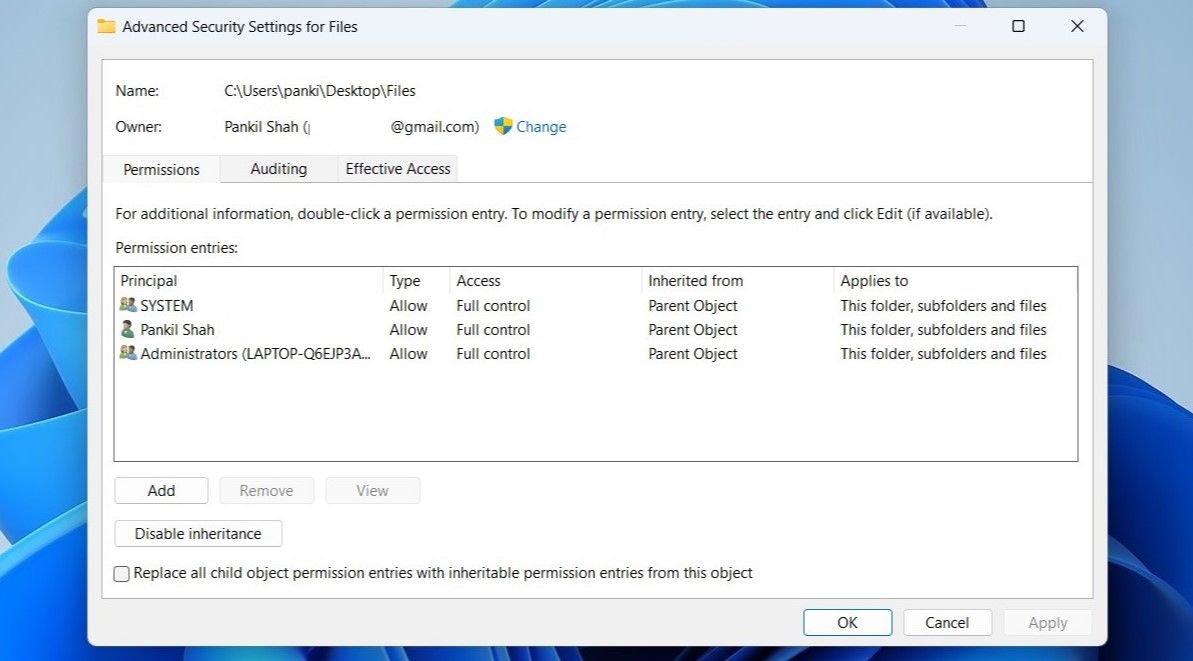Select the Permissions tab
Image resolution: width=1193 pixels, height=661 pixels.
[x=160, y=169]
